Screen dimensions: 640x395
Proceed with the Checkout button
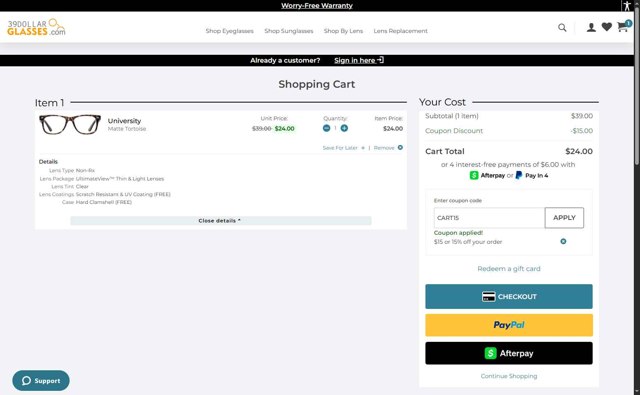[x=509, y=297]
